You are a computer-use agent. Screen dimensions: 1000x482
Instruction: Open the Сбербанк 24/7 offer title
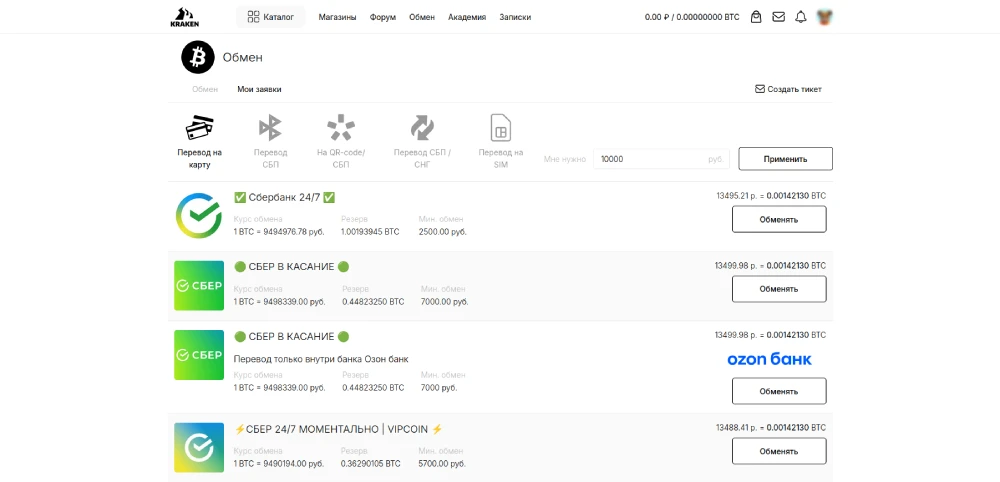point(284,198)
